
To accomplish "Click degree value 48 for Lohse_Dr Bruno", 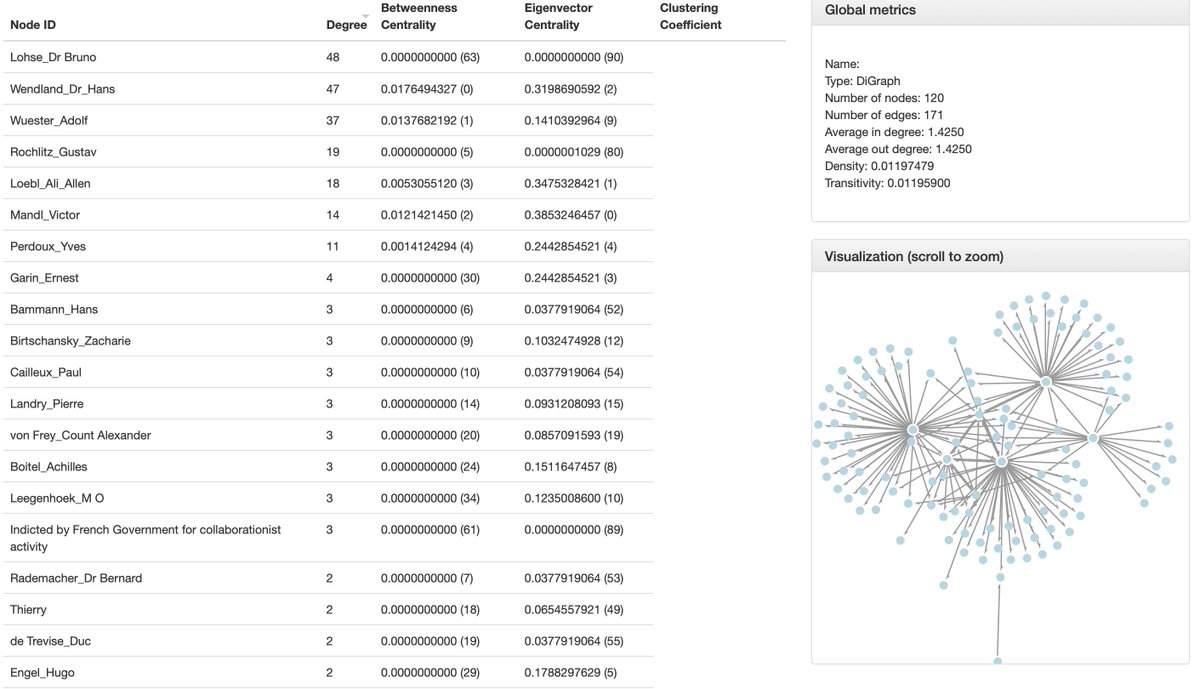I will [333, 58].
